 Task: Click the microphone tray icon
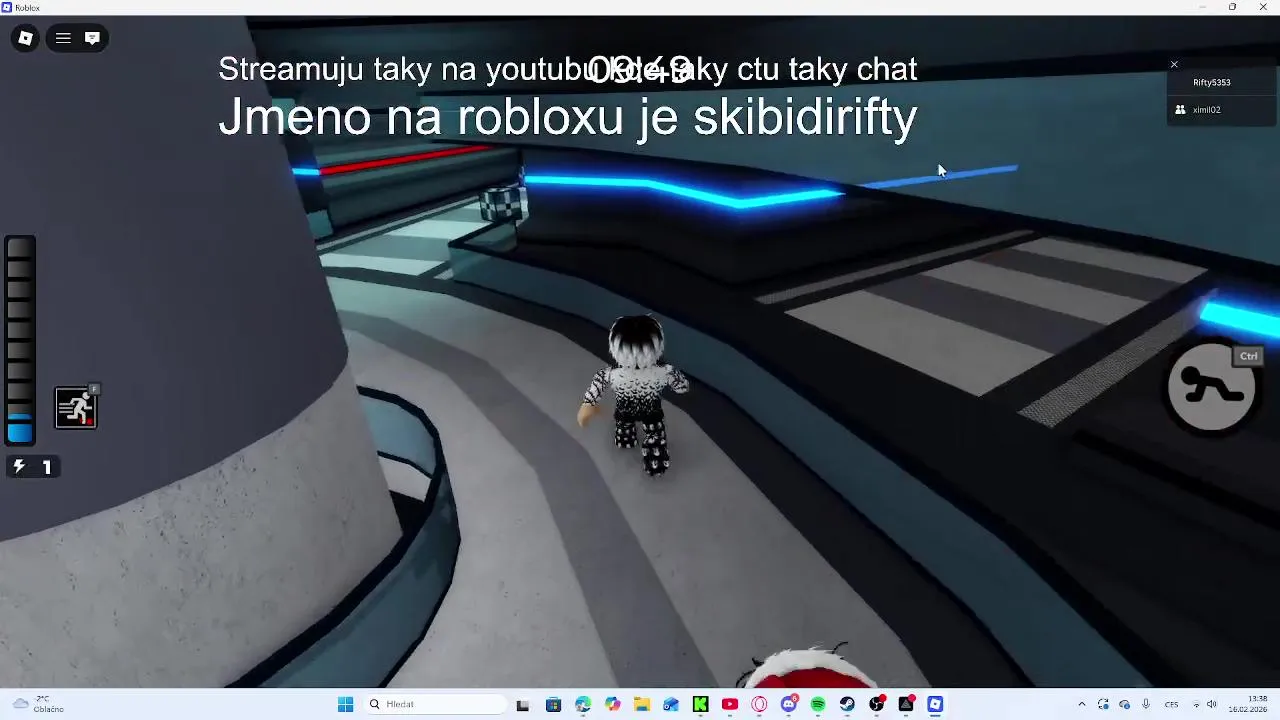point(1146,705)
